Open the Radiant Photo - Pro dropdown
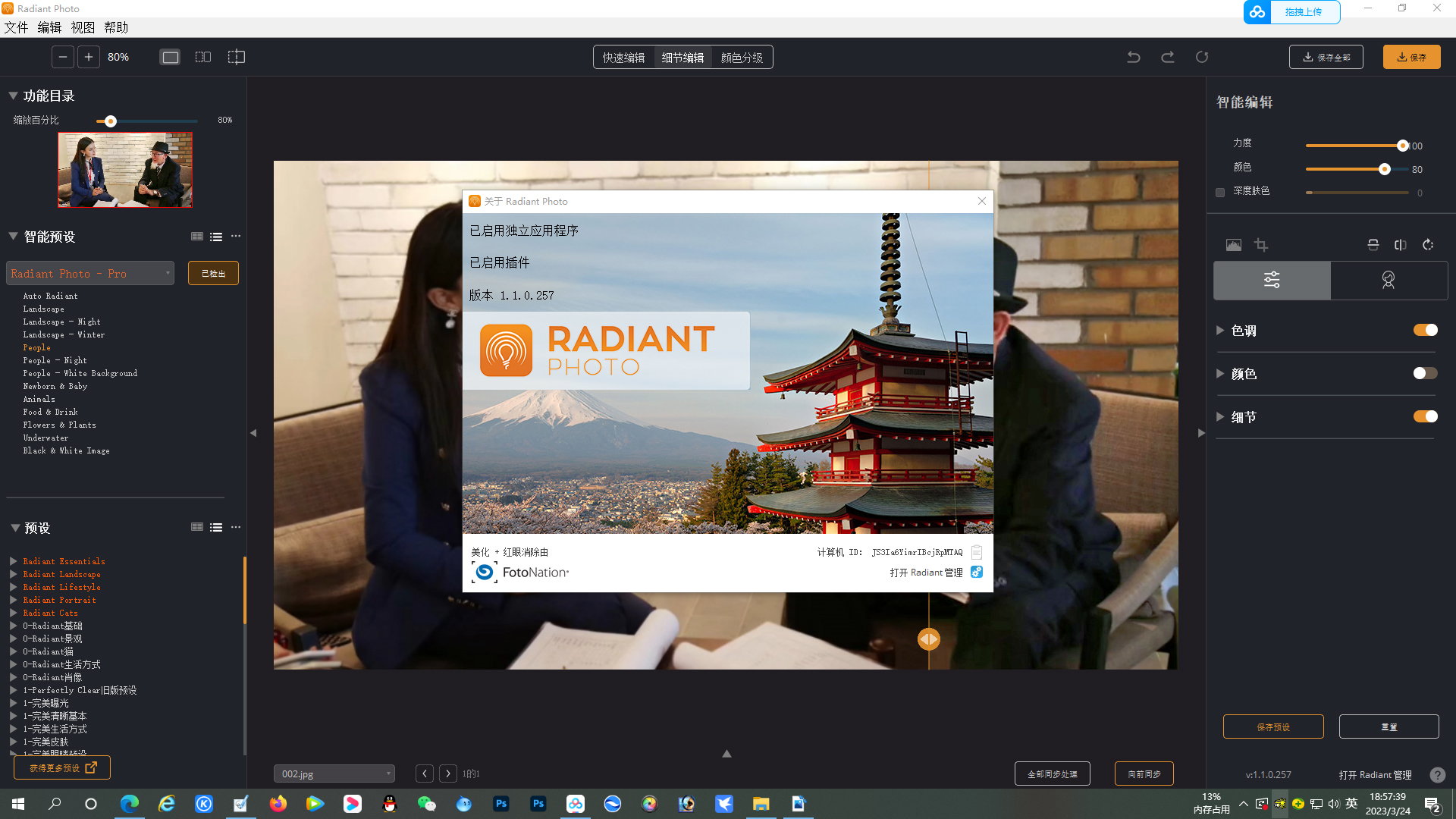 90,273
